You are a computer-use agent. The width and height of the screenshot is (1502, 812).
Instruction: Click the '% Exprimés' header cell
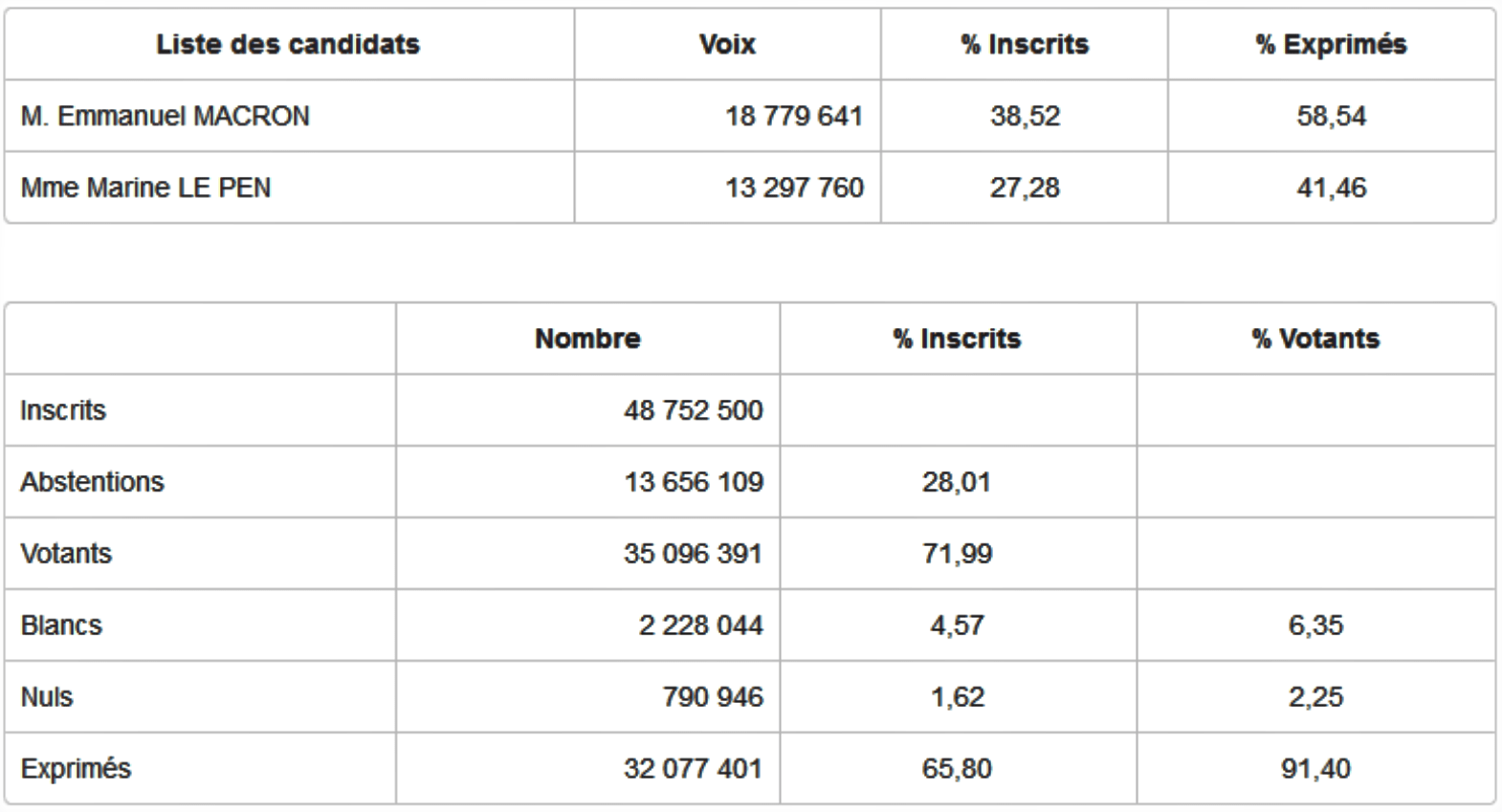pos(1331,44)
